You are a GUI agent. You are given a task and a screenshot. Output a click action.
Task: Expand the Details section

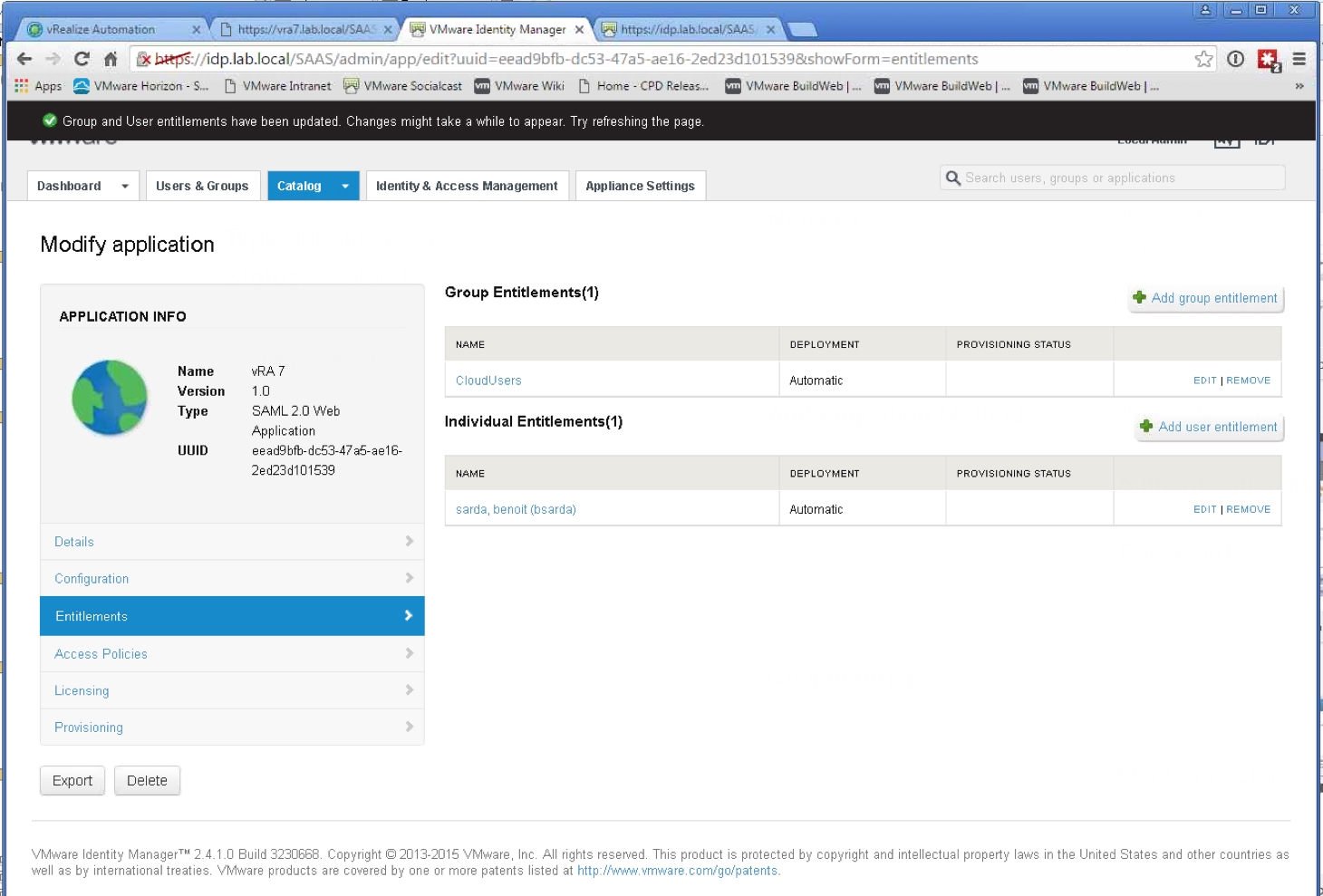(x=232, y=542)
